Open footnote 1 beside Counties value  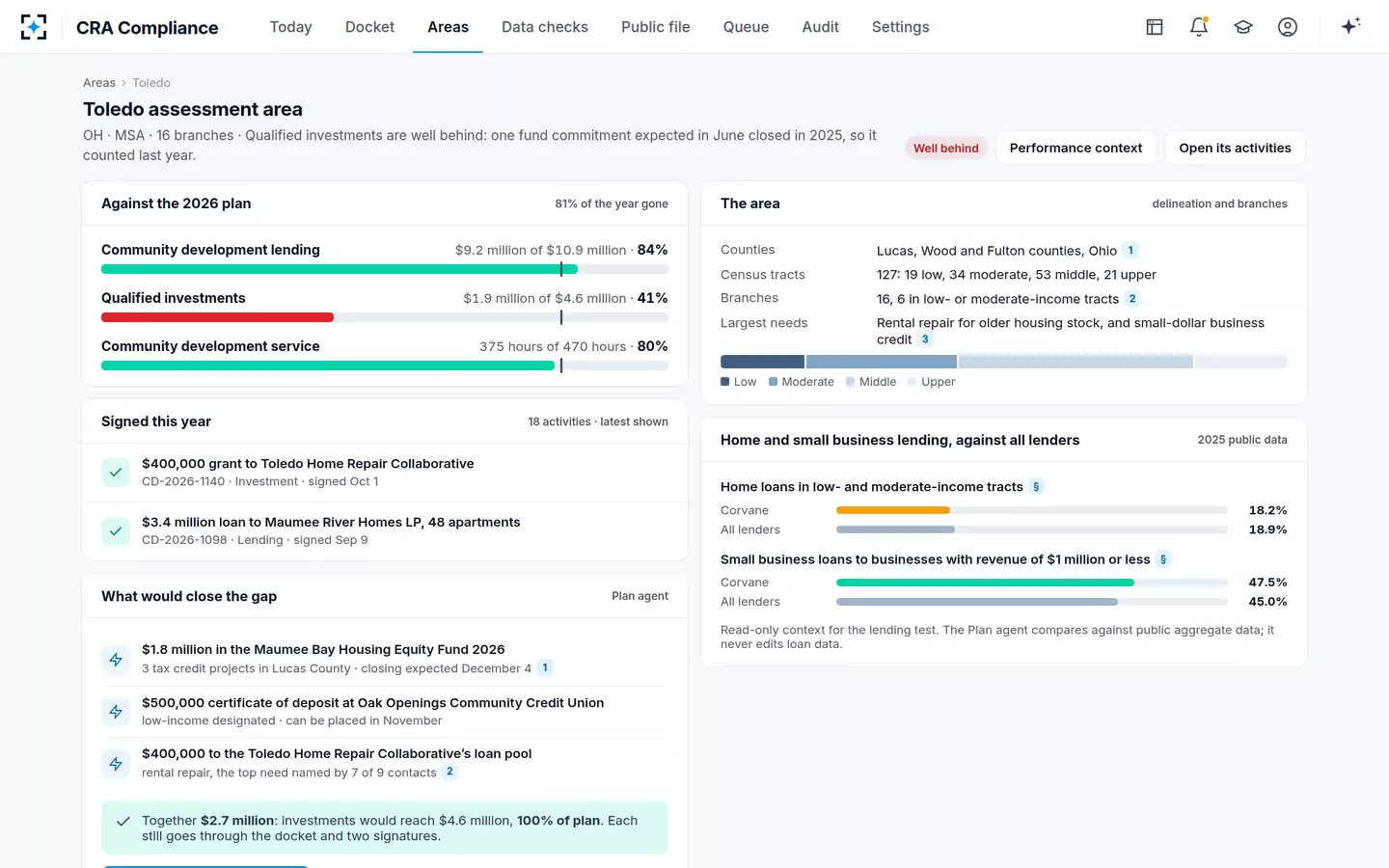click(x=1130, y=251)
